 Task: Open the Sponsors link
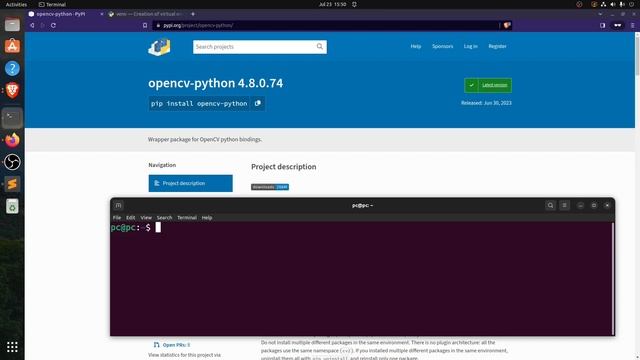442,47
